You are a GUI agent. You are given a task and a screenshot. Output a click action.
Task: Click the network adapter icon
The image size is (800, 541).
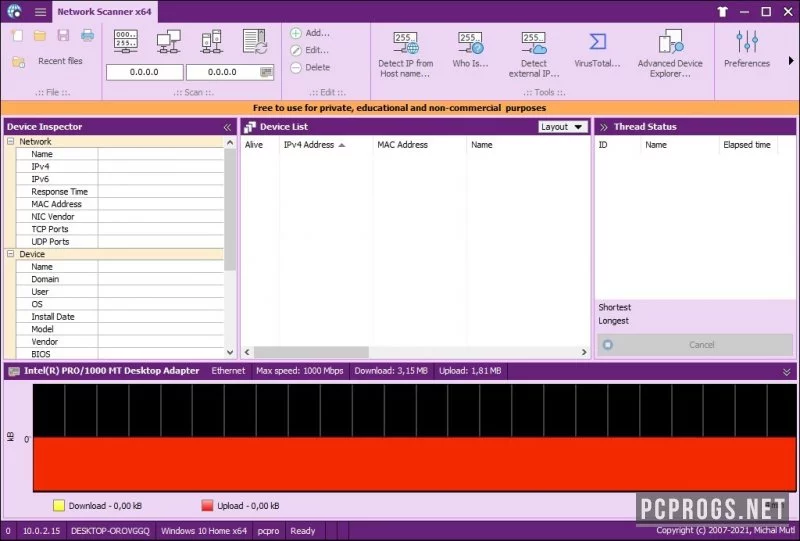pyautogui.click(x=14, y=372)
